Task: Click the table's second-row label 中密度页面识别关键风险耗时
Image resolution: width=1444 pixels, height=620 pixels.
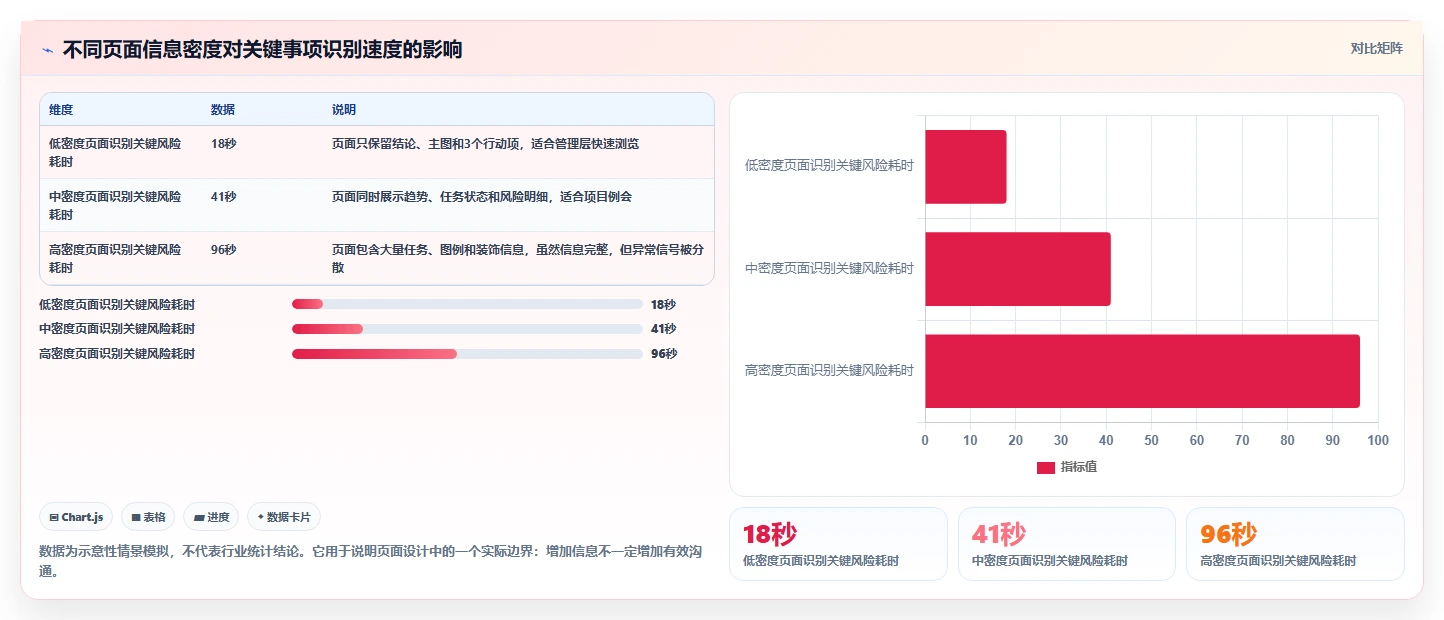Action: point(115,206)
